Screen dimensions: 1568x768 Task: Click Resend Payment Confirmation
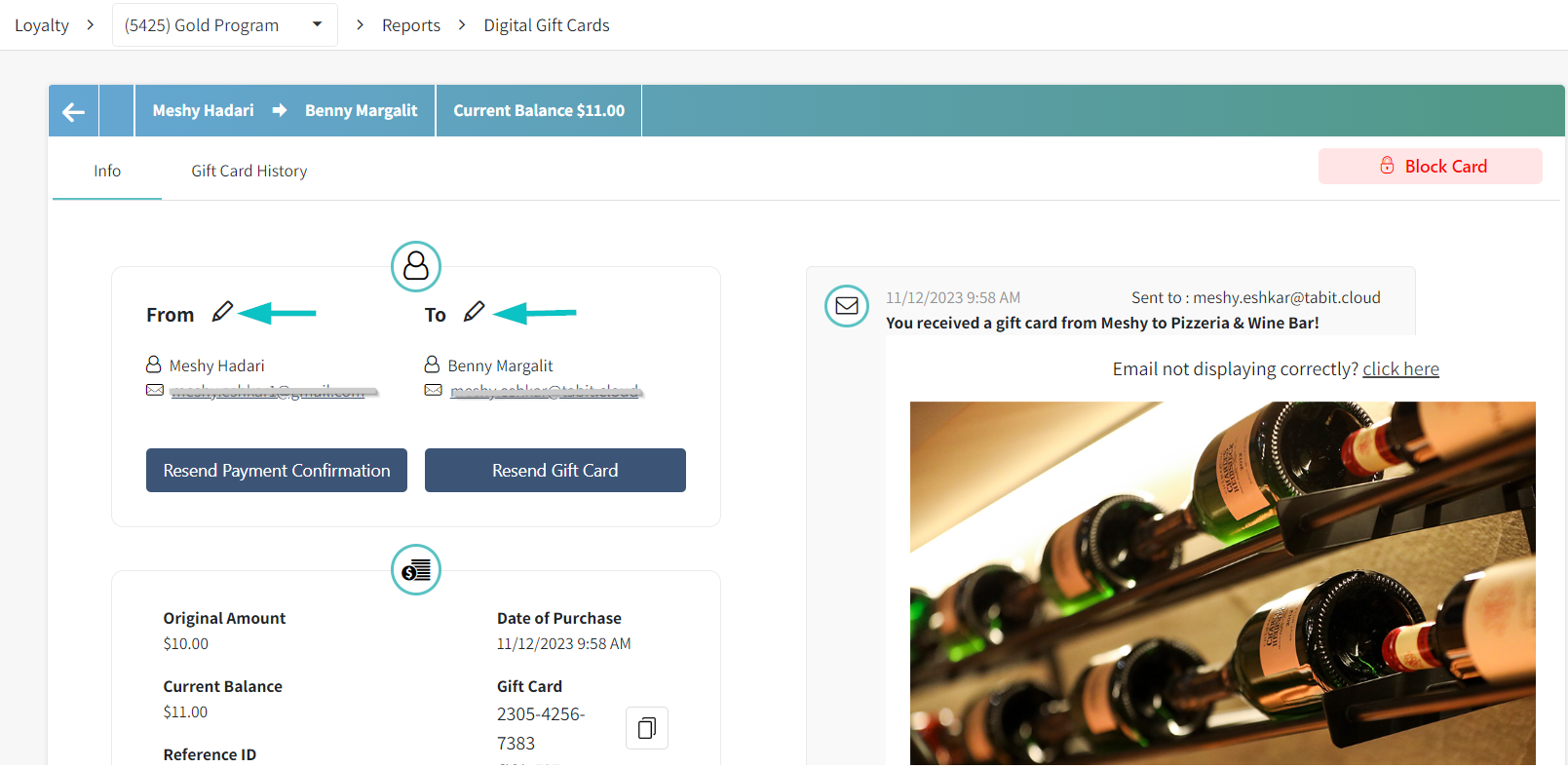pyautogui.click(x=276, y=470)
